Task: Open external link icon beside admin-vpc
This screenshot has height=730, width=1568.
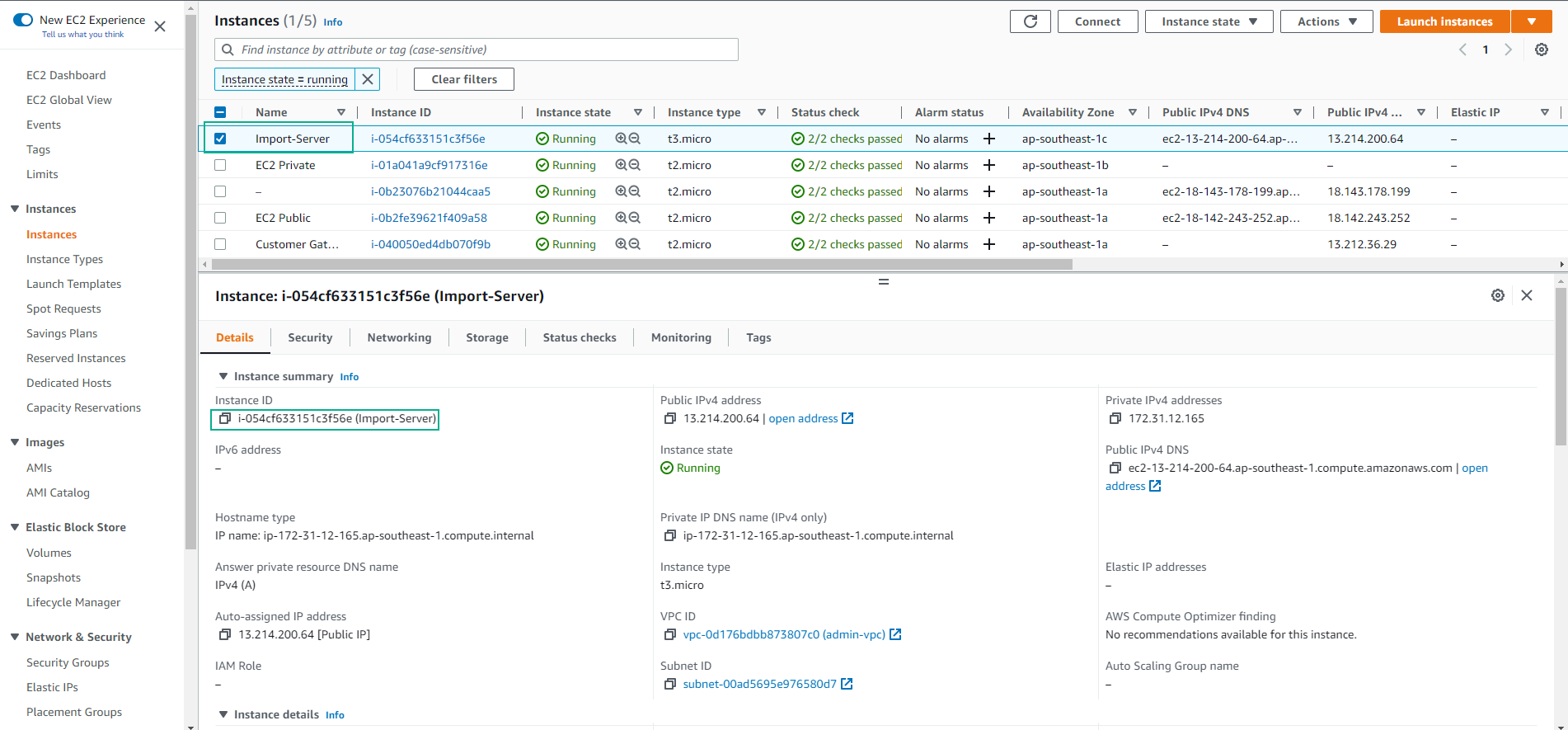Action: [895, 634]
